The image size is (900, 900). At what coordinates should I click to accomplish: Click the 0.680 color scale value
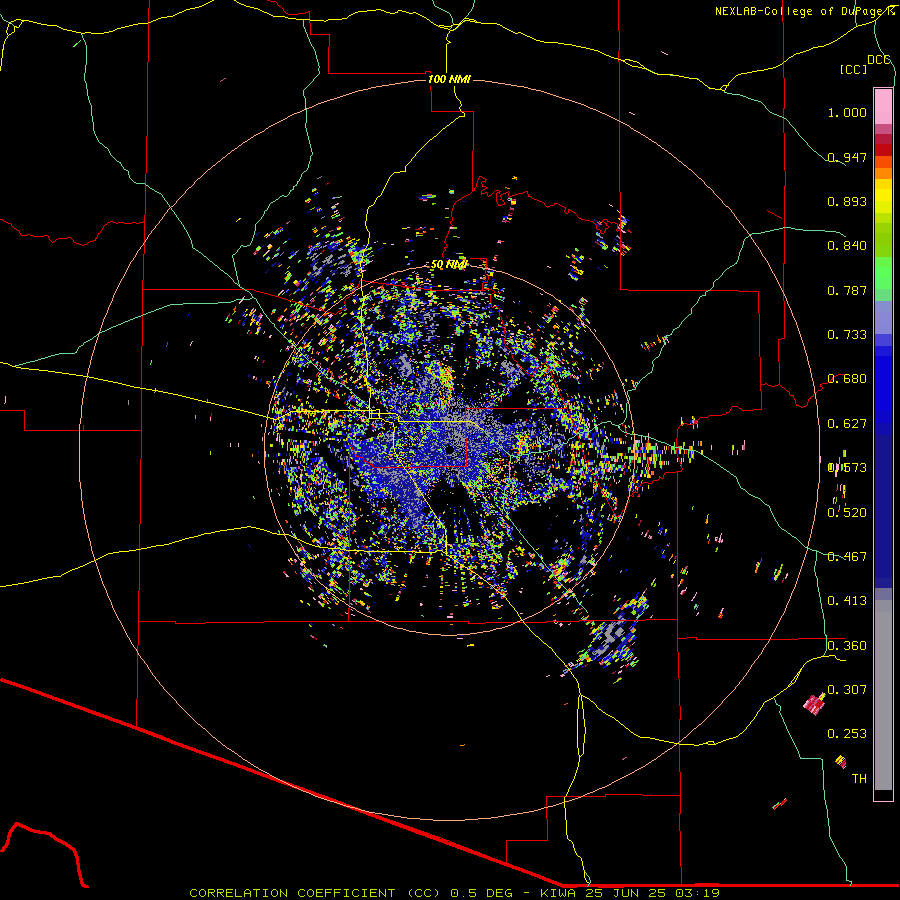[x=847, y=379]
